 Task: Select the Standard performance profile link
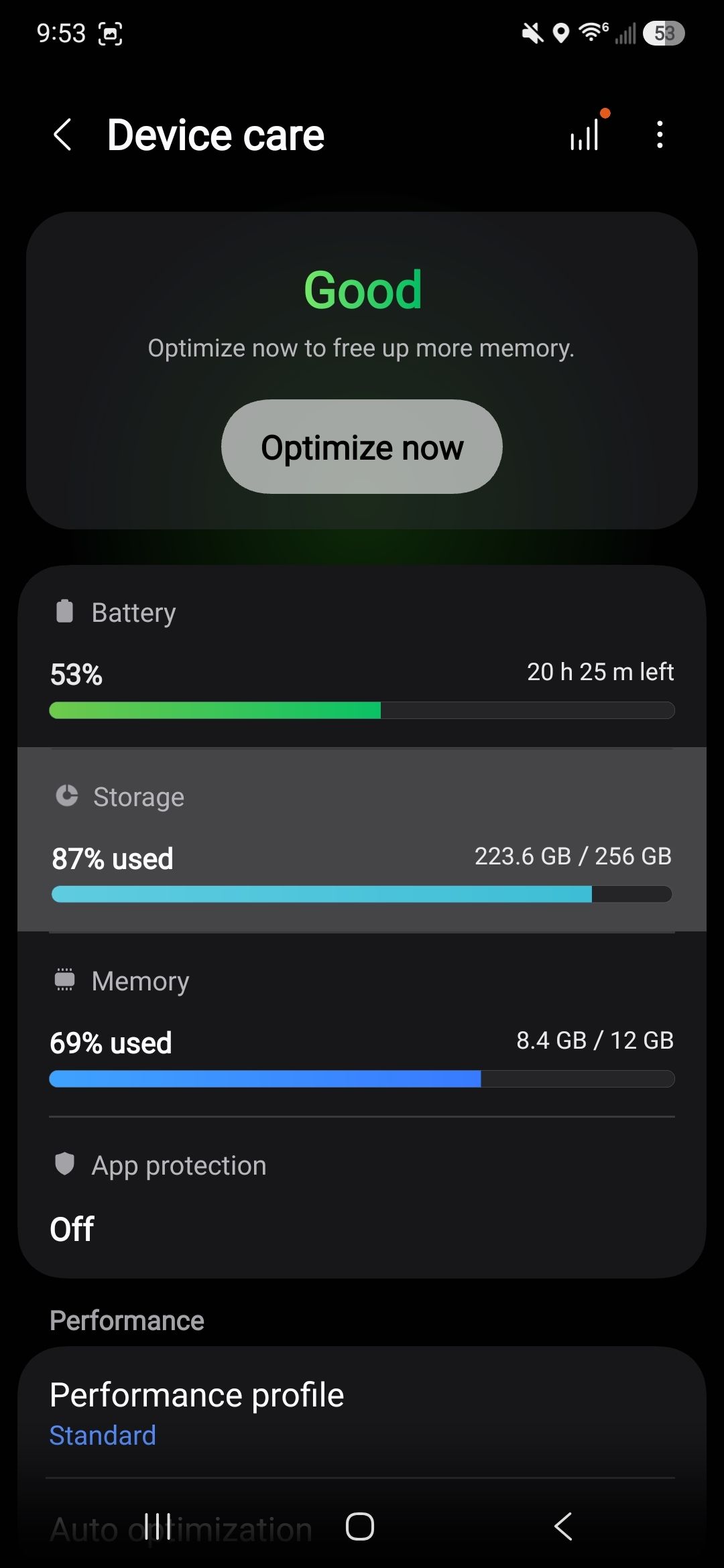point(103,1435)
